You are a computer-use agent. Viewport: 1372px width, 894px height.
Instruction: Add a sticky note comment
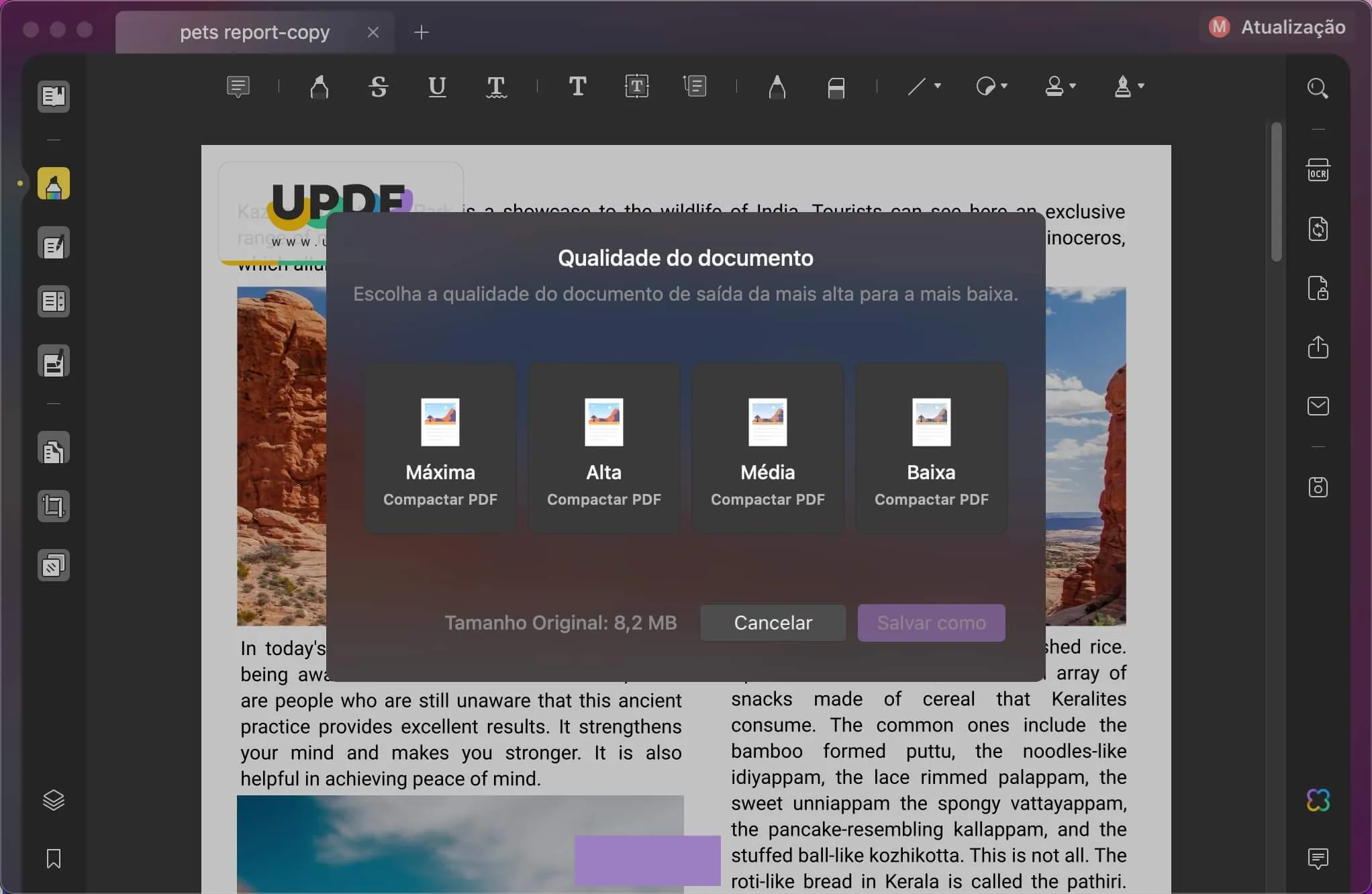click(x=239, y=87)
